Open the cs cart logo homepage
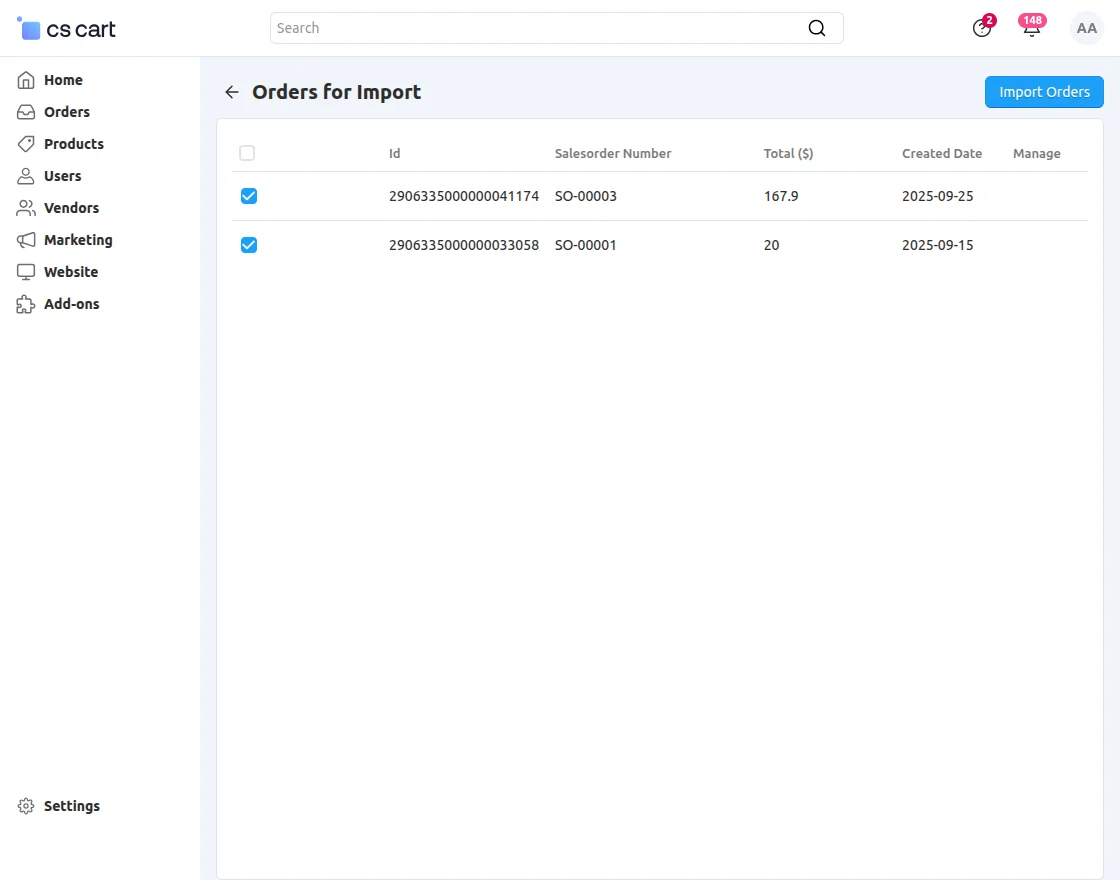The width and height of the screenshot is (1120, 880). [65, 28]
